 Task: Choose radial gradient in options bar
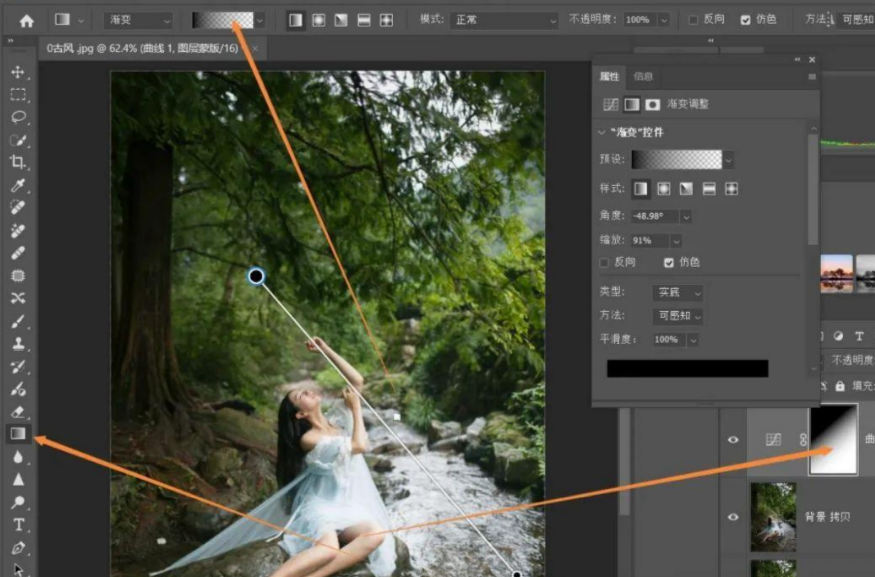tap(319, 21)
